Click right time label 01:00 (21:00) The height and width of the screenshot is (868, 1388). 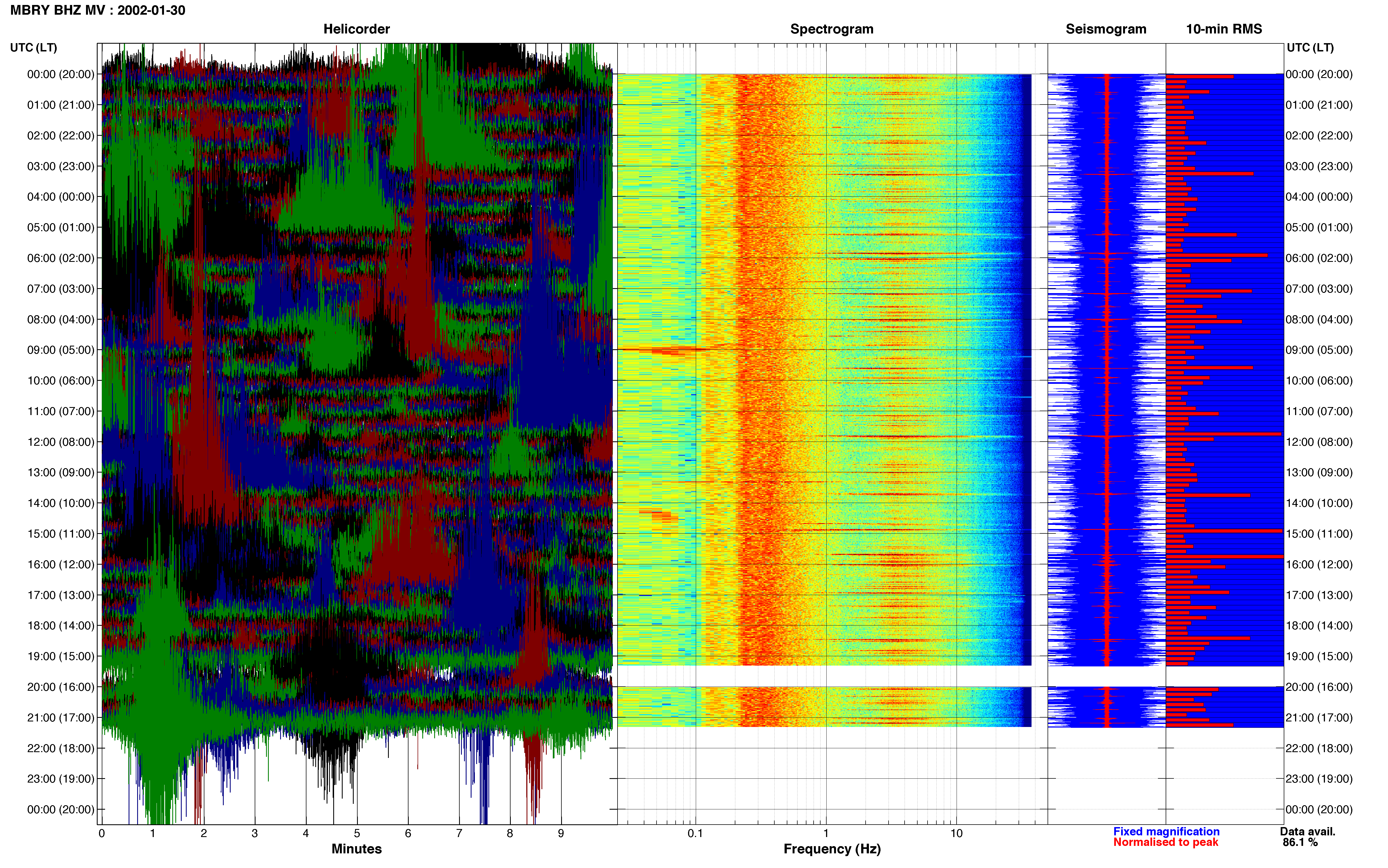click(1319, 105)
